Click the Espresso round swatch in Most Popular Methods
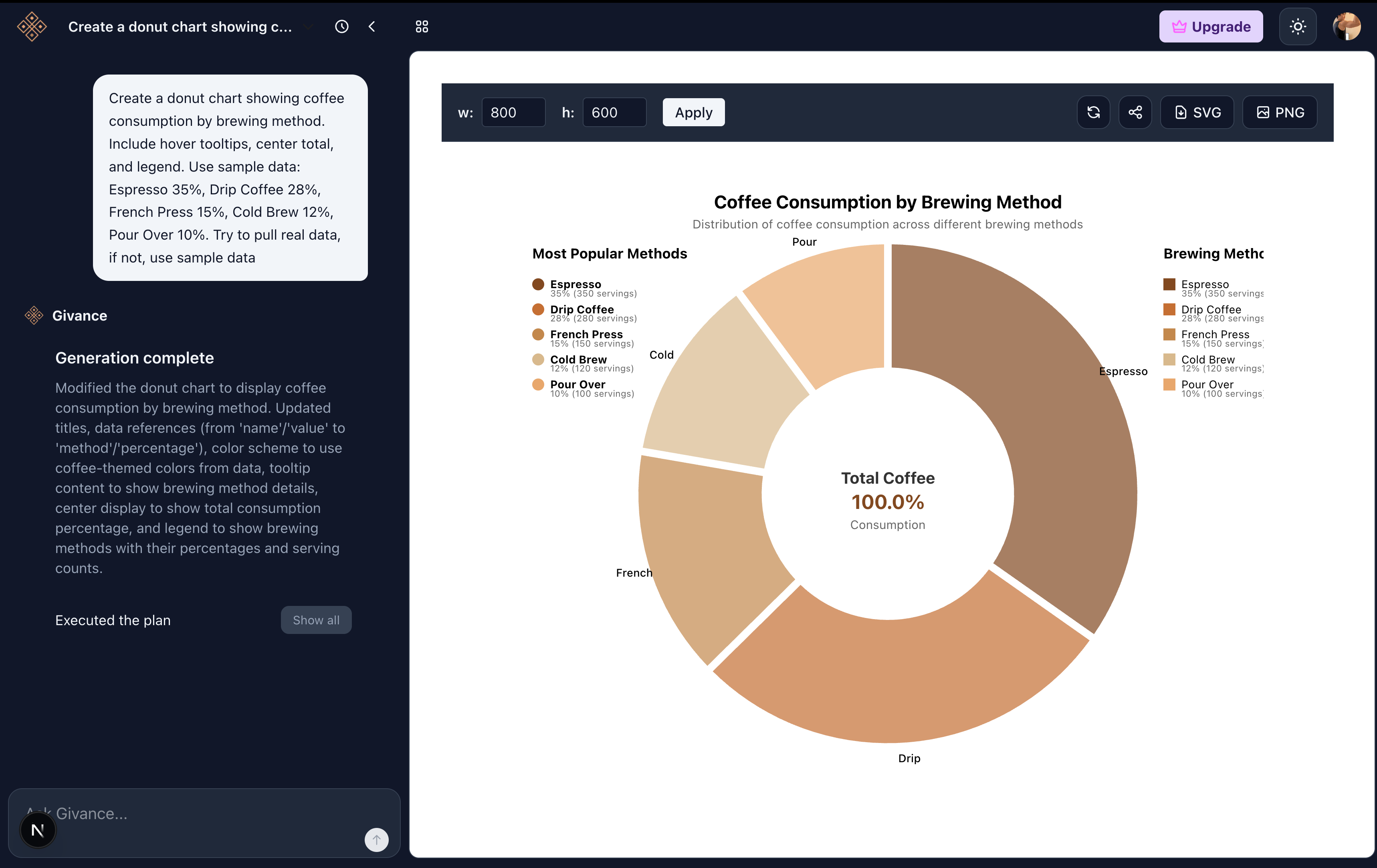The image size is (1377, 868). tap(538, 284)
